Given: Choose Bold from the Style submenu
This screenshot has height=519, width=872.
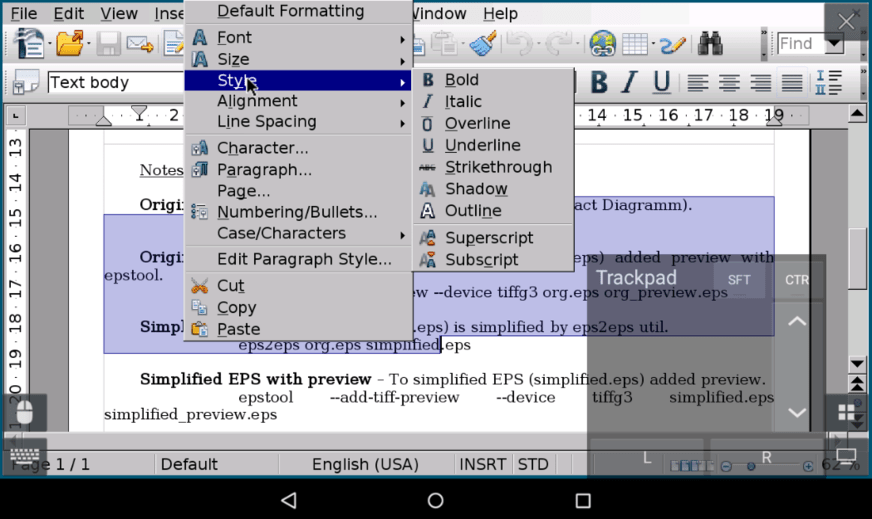Looking at the screenshot, I should (493, 80).
